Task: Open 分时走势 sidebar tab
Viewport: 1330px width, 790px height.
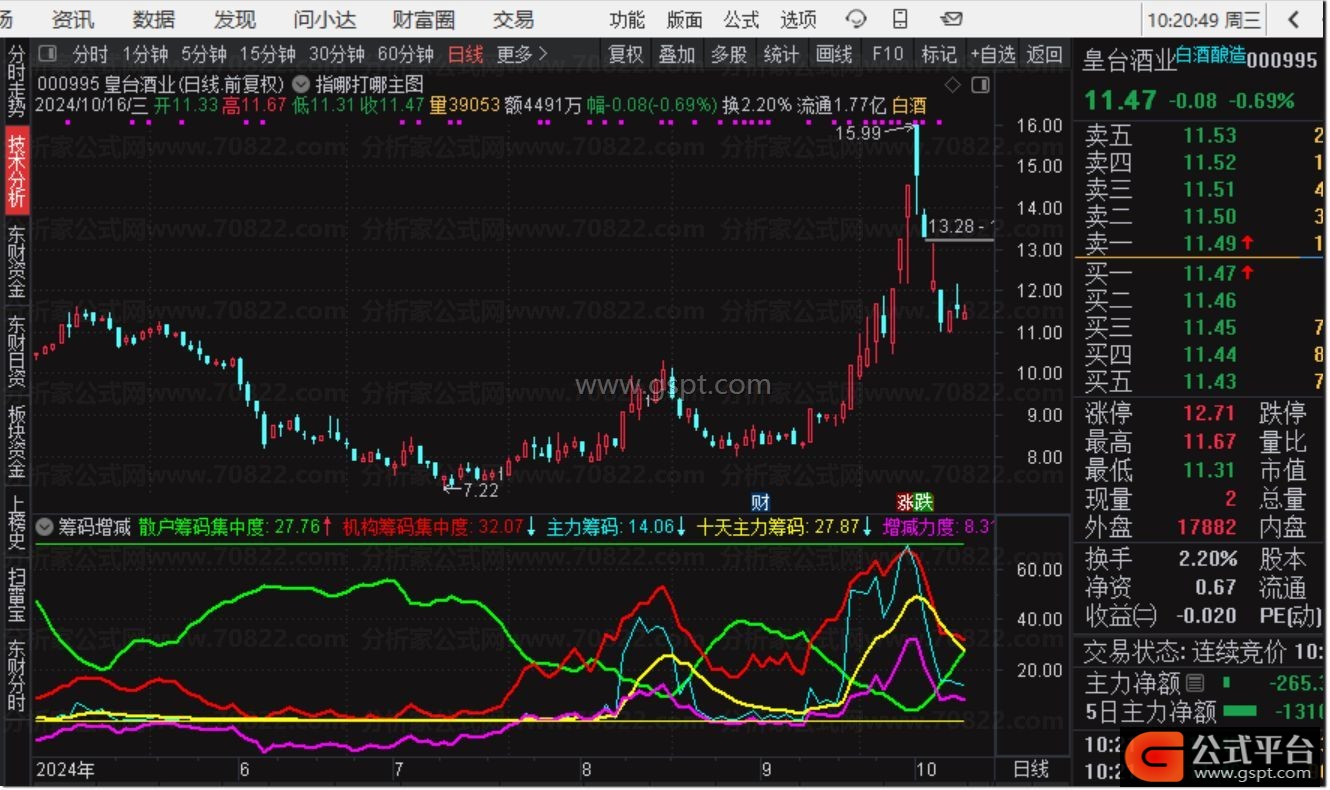Action: [x=17, y=83]
